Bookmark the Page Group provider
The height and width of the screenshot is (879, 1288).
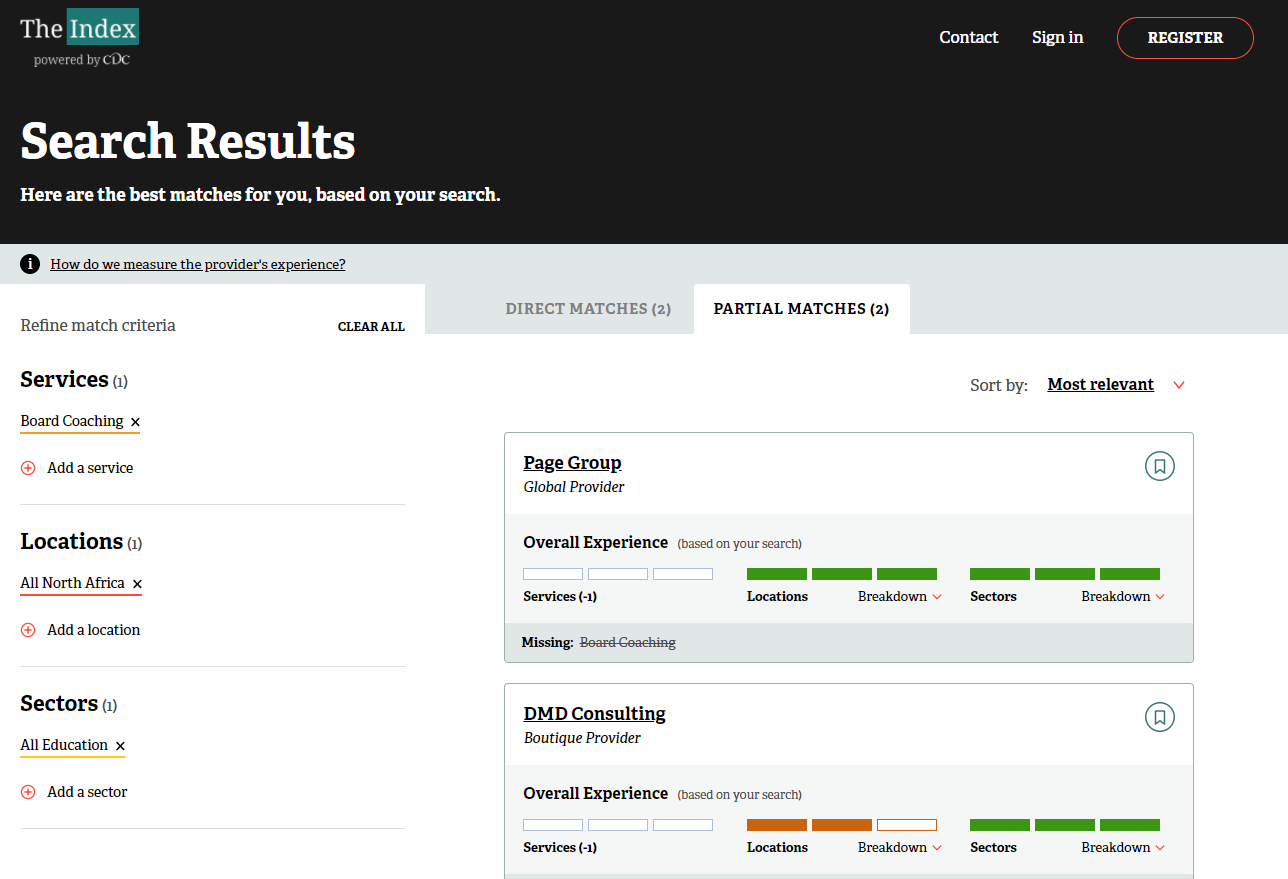coord(1159,466)
